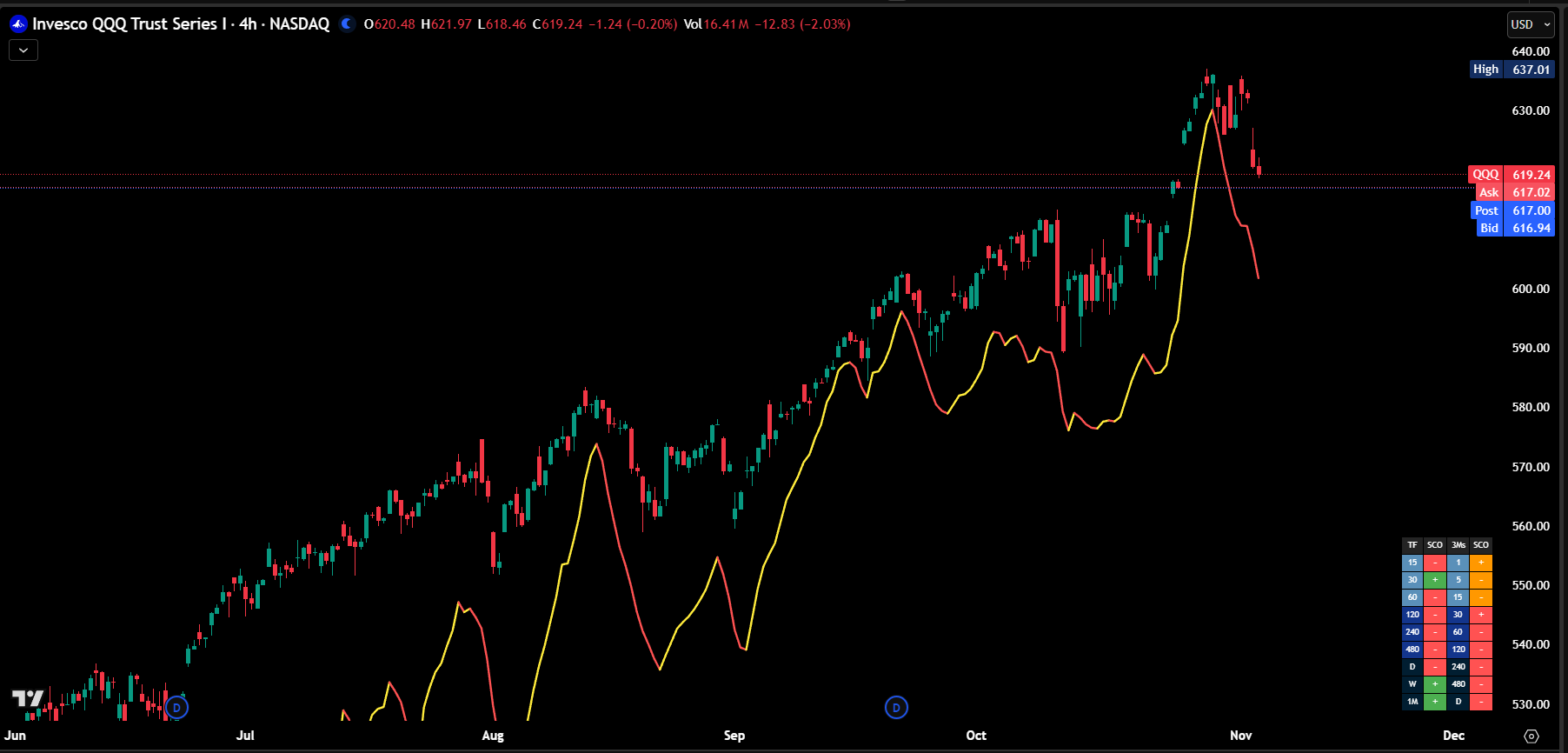Click the Vol 16.41M value in legend
This screenshot has width=1568, height=753.
[x=726, y=24]
